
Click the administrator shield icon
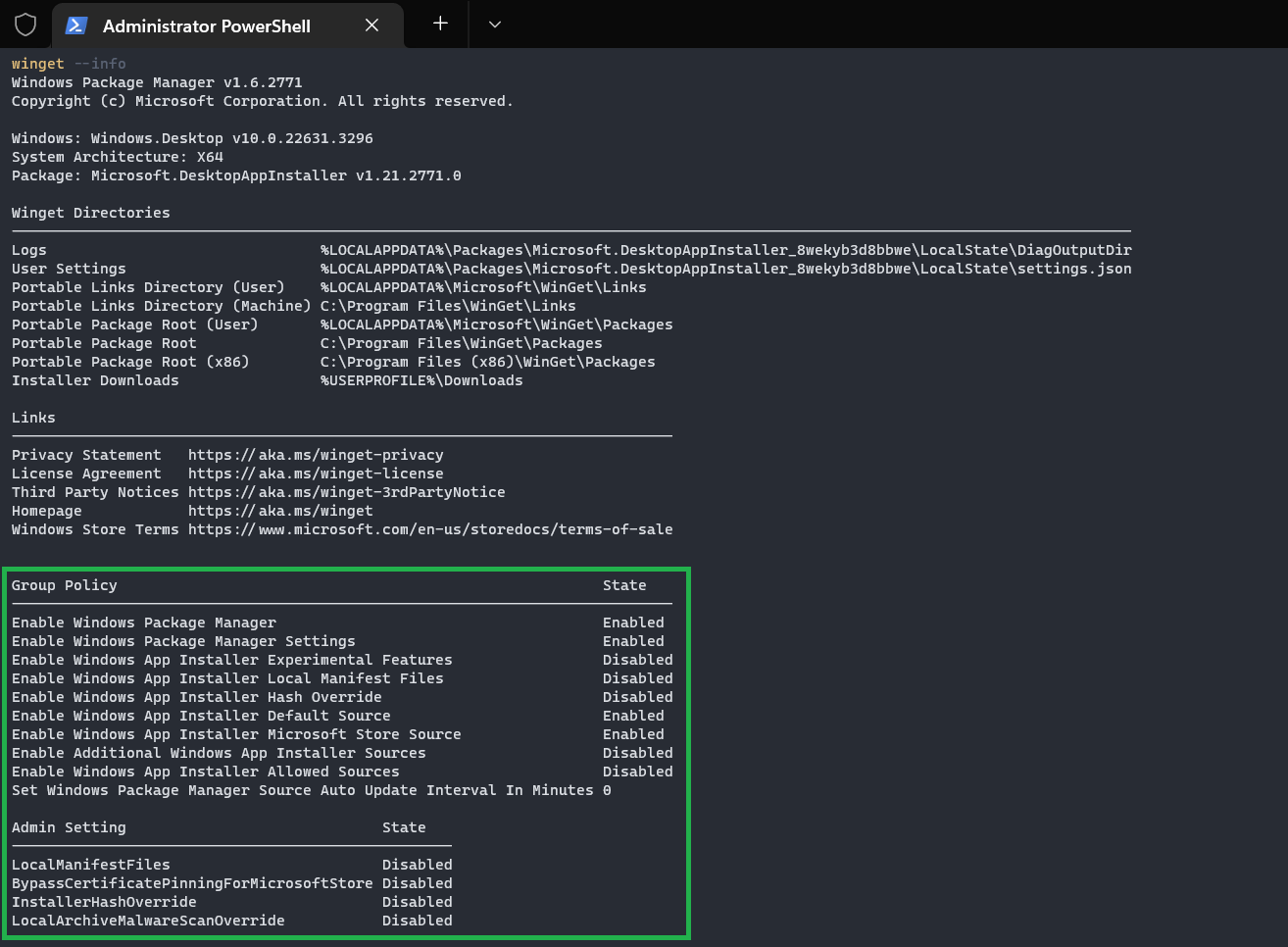click(25, 25)
